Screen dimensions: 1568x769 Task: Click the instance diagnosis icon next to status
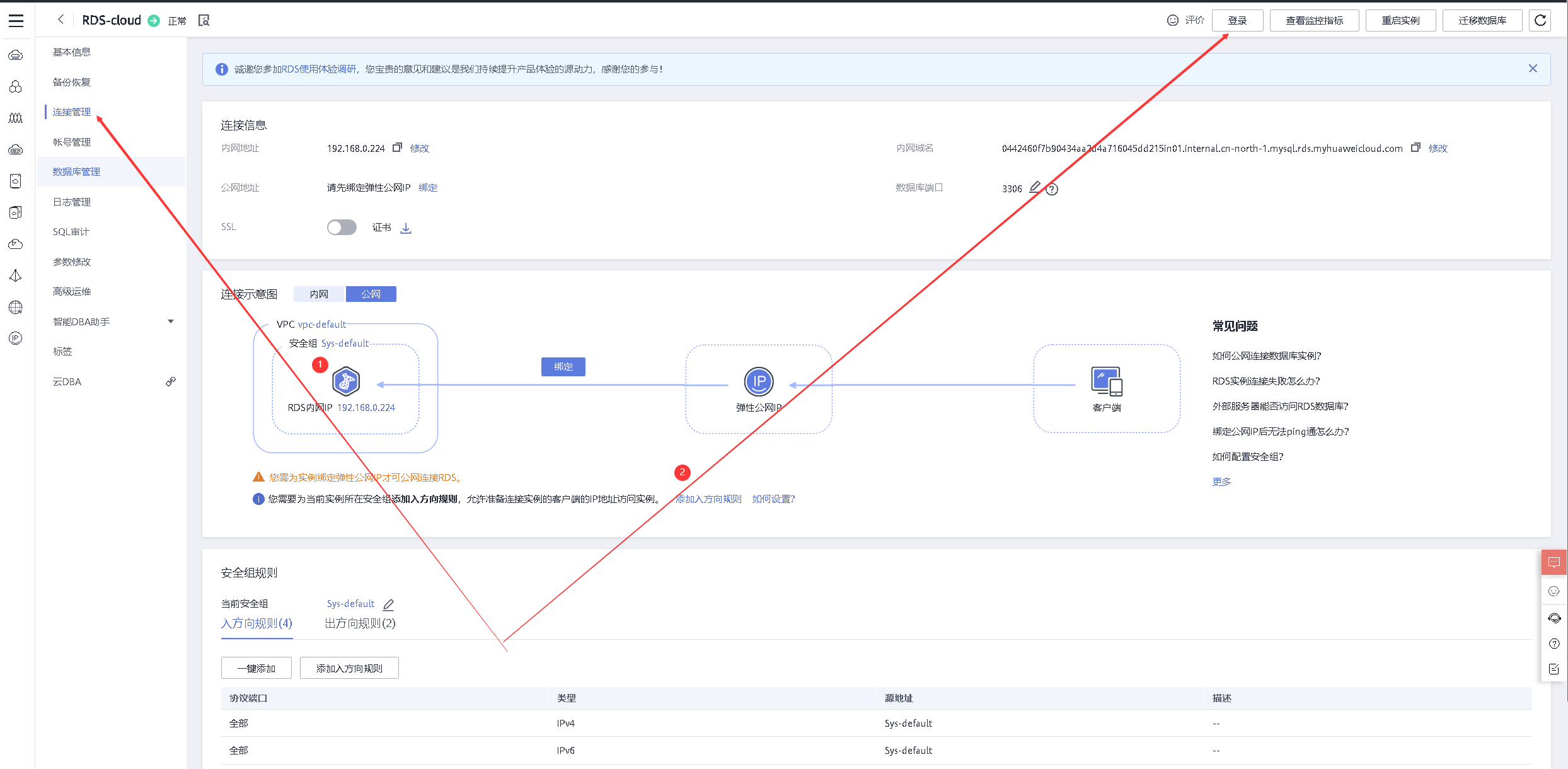(204, 21)
